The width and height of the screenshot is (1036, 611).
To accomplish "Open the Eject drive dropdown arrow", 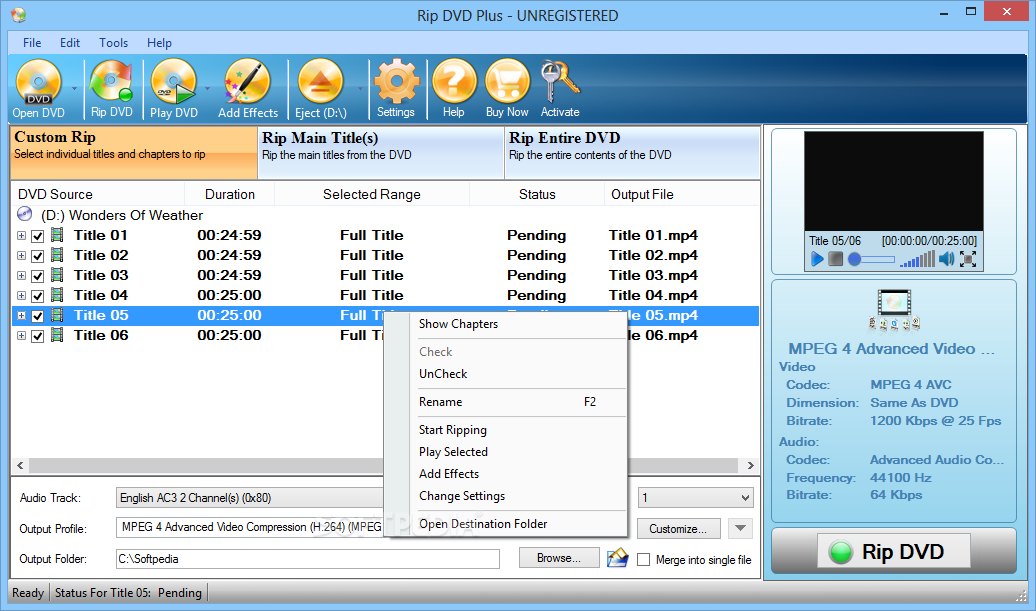I will tap(360, 89).
